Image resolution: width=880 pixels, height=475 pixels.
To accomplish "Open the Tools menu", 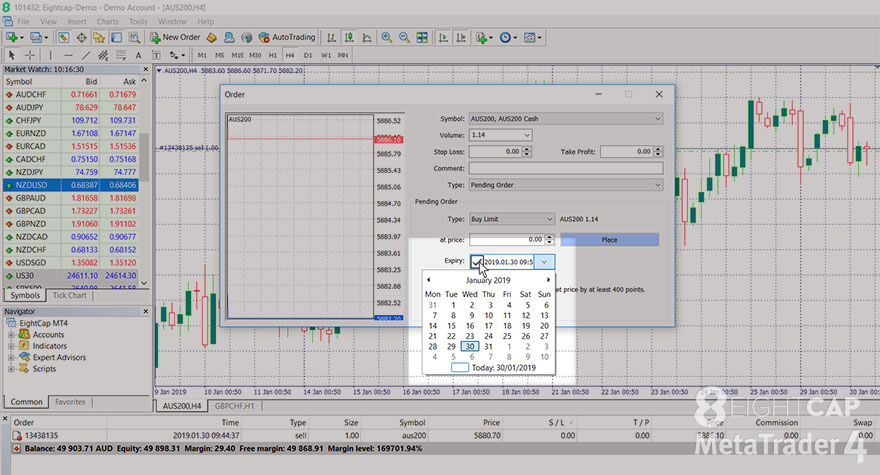I will [x=138, y=21].
